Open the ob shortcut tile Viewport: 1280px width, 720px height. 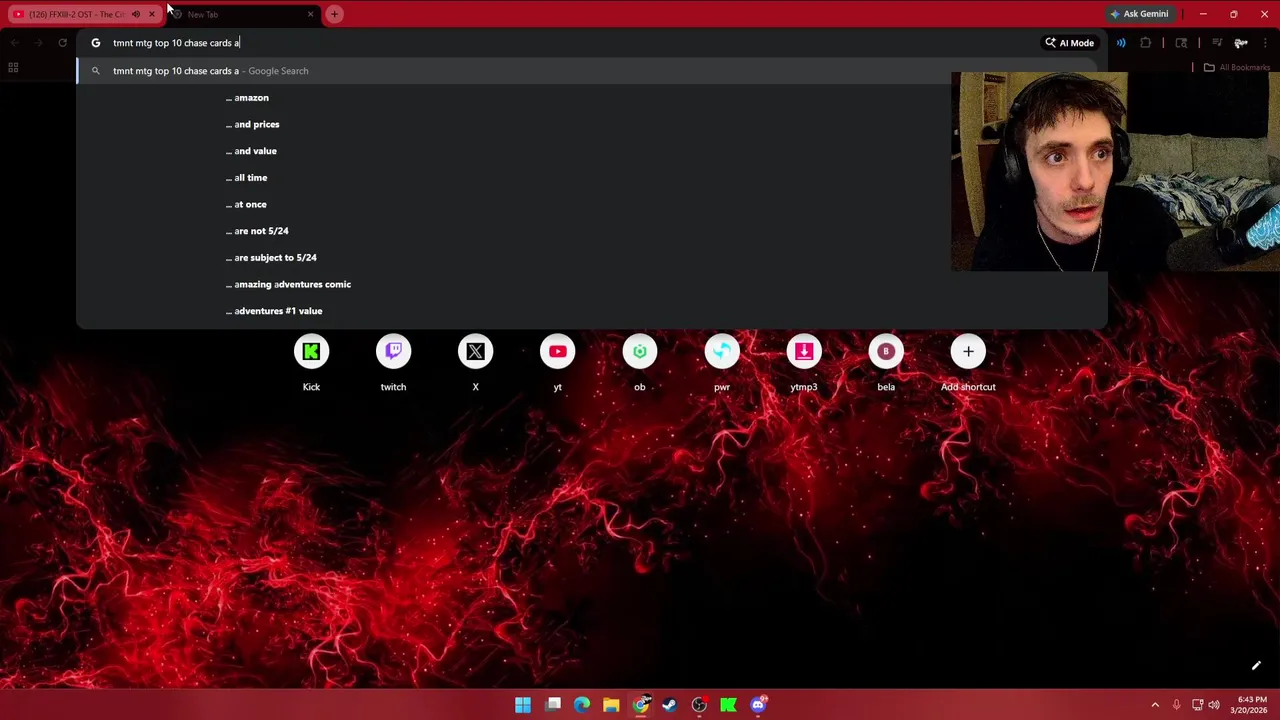click(x=640, y=352)
